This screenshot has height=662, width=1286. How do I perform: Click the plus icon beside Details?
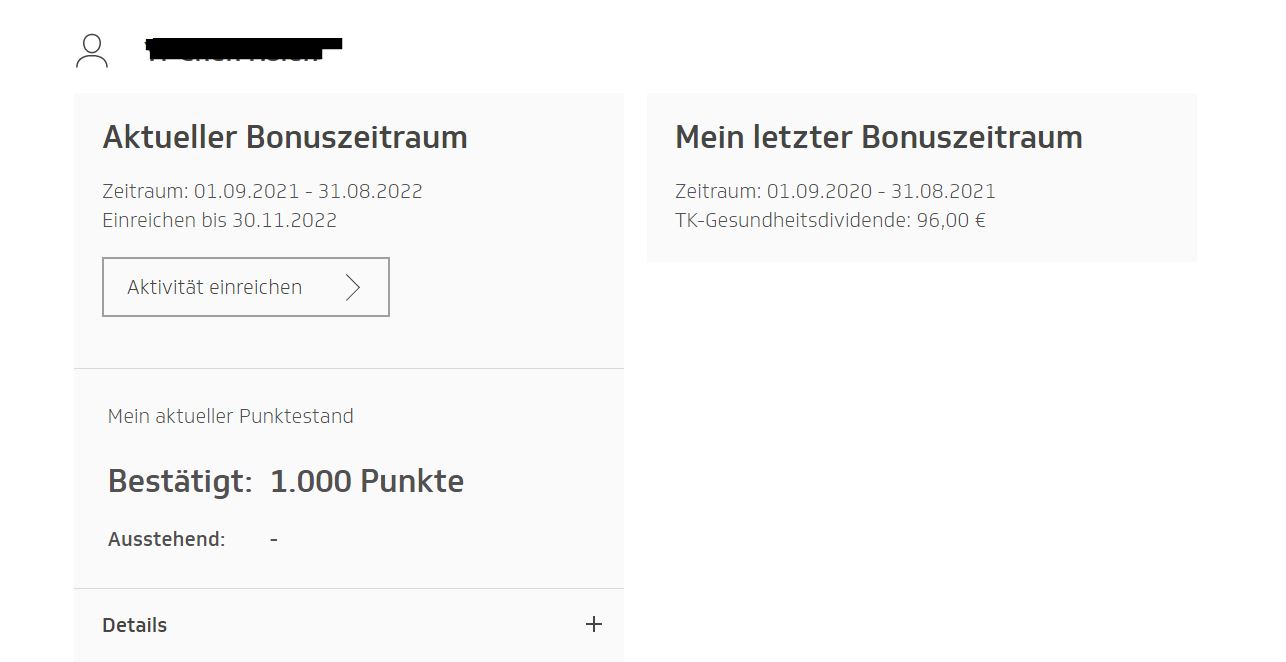(594, 624)
